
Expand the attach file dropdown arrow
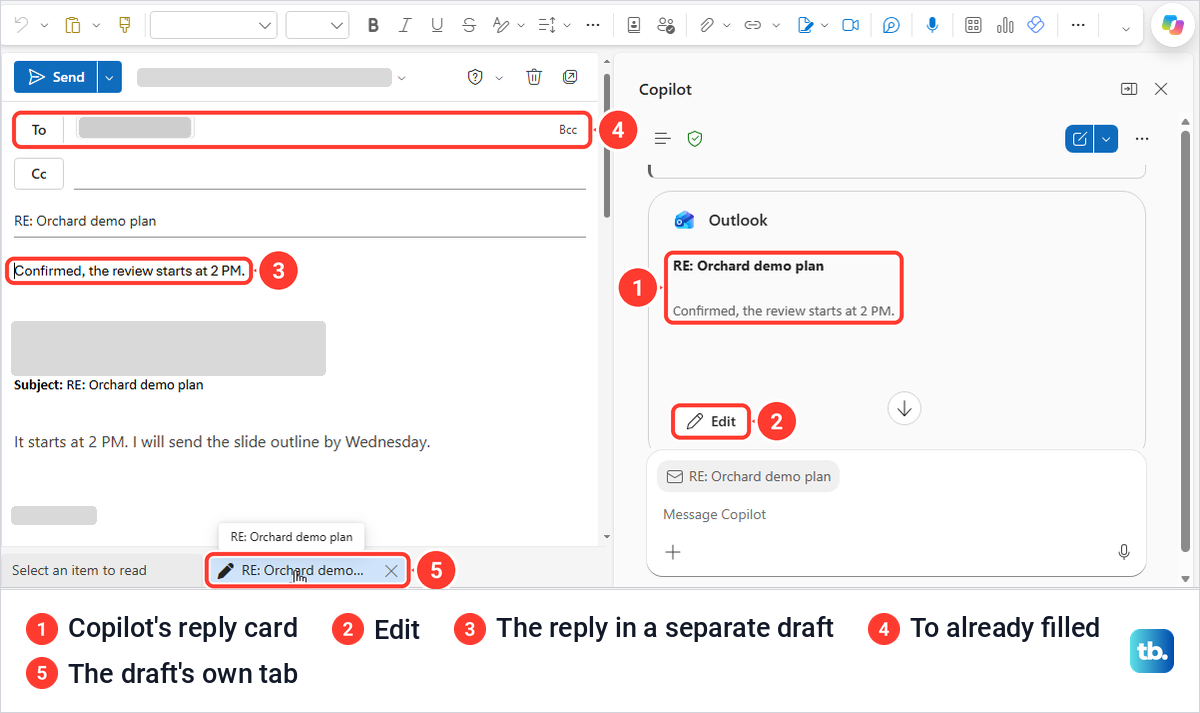pos(727,25)
